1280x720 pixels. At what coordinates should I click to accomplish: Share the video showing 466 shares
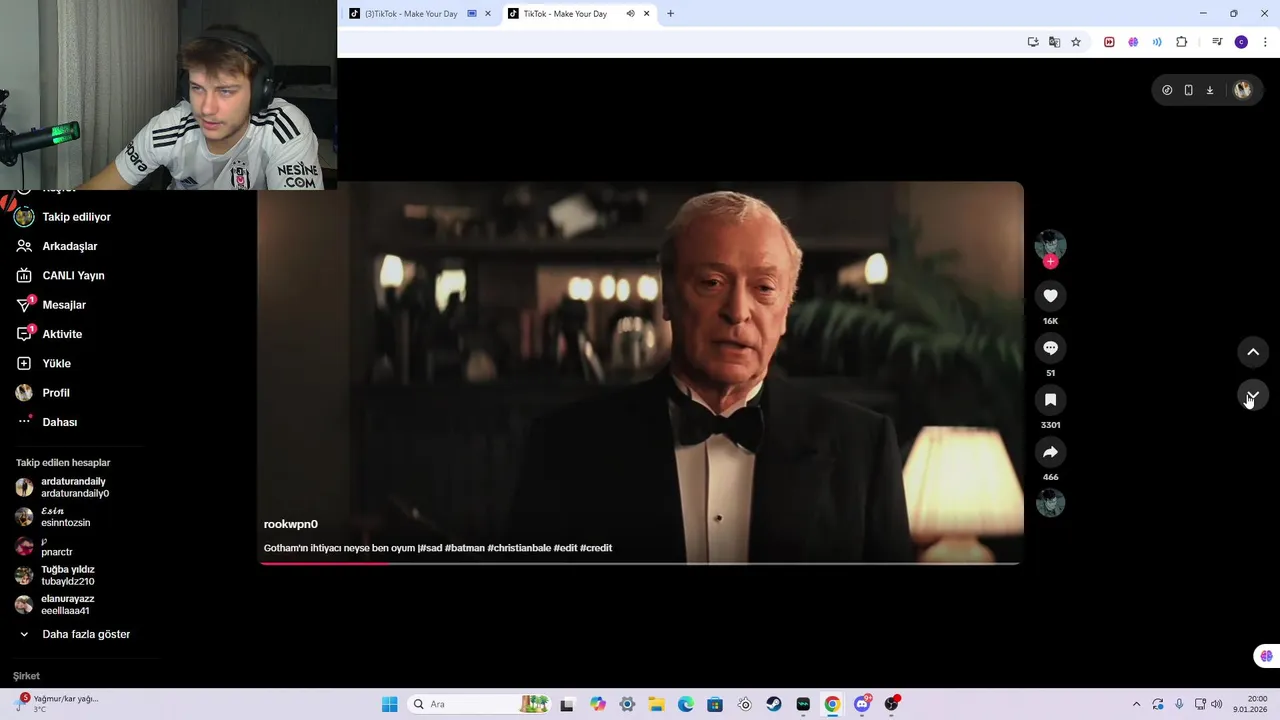(1050, 452)
